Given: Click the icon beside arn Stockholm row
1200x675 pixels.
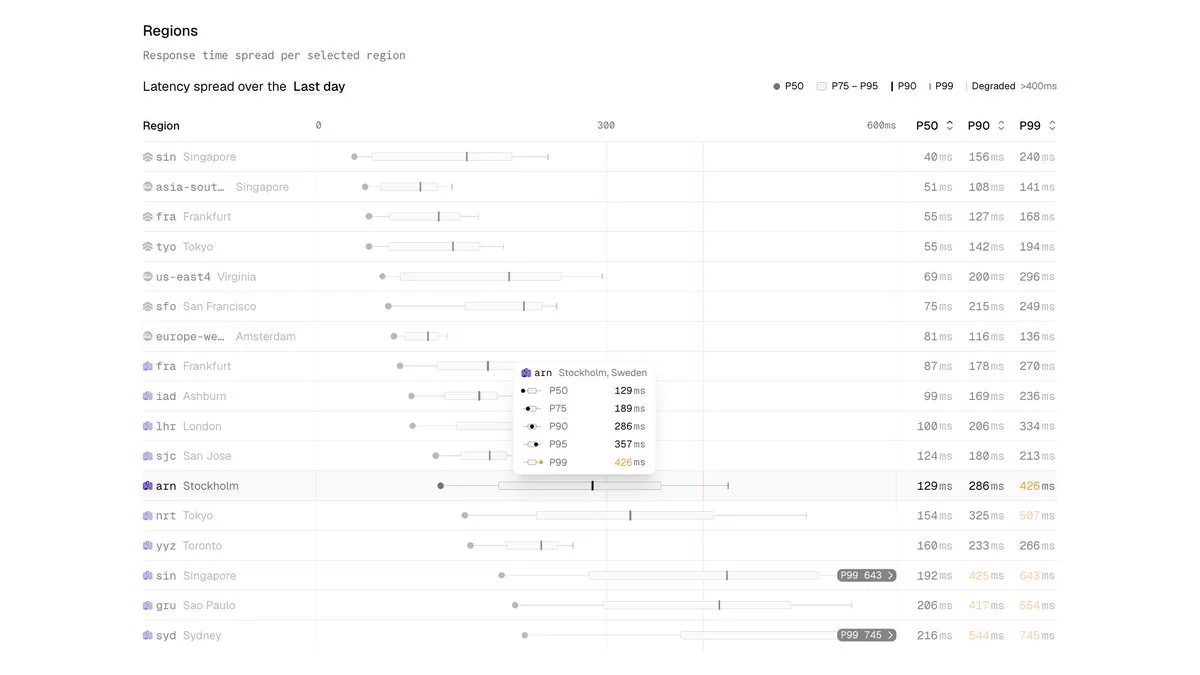Looking at the screenshot, I should point(148,486).
